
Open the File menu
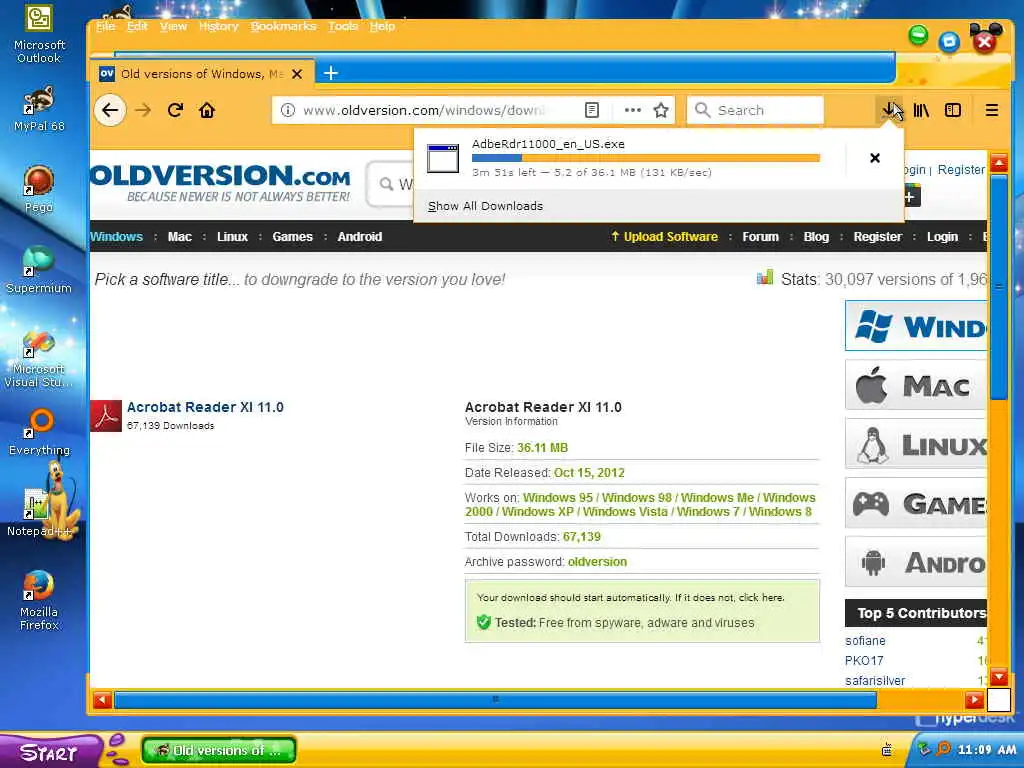tap(105, 26)
